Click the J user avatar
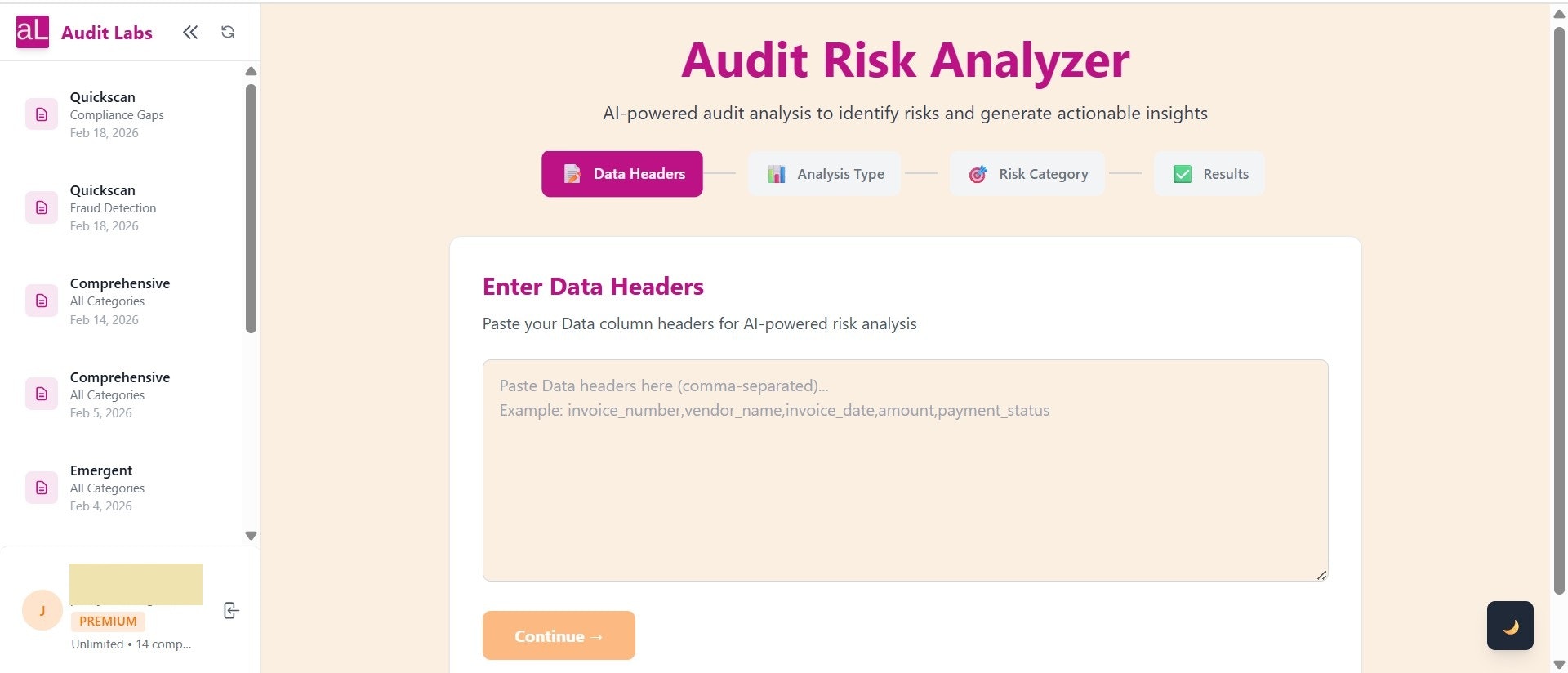The height and width of the screenshot is (673, 1568). [41, 610]
